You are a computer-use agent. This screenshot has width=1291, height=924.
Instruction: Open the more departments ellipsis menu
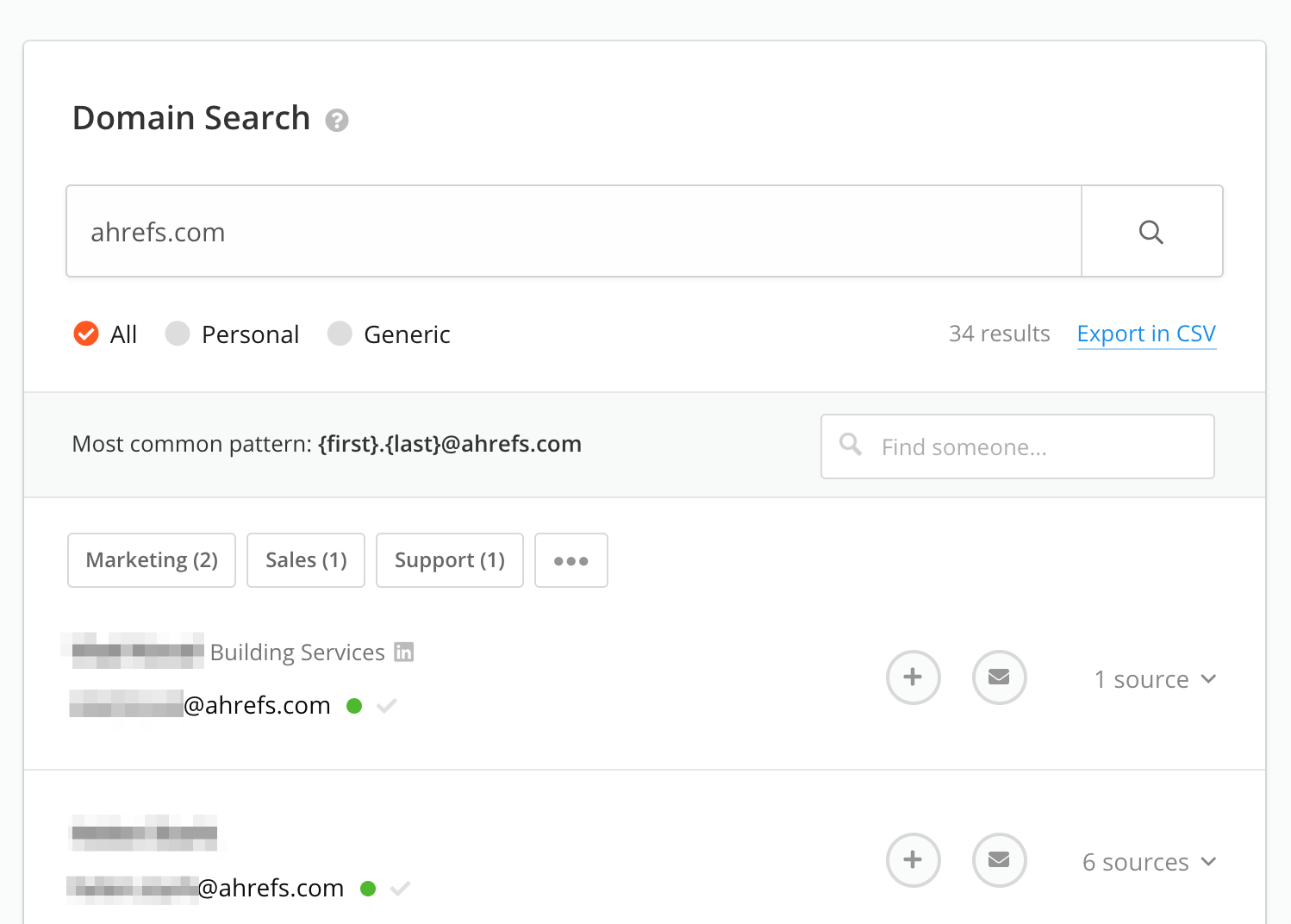571,560
